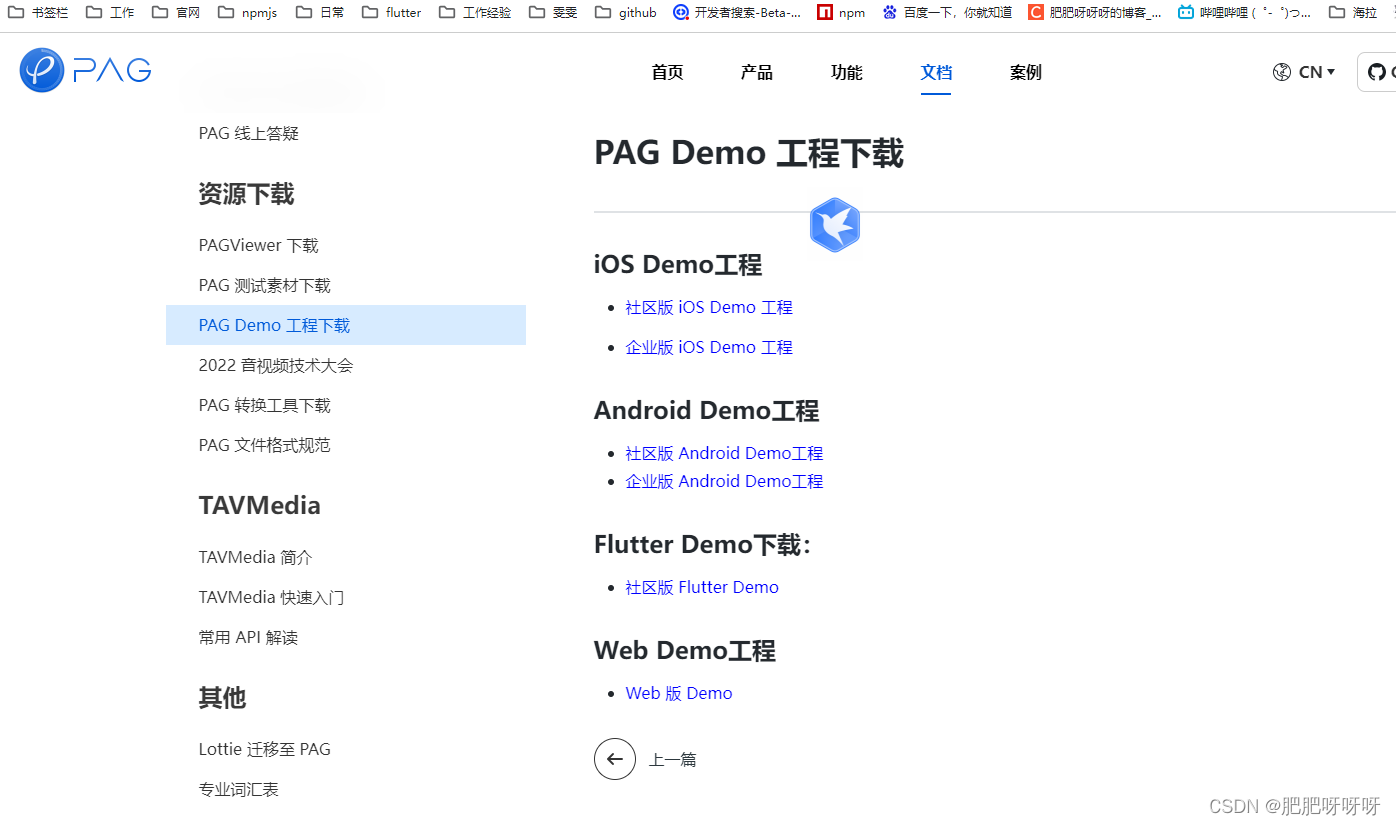This screenshot has width=1396, height=825.
Task: Open 企业版 Android Demo工程 link
Action: pyautogui.click(x=724, y=481)
